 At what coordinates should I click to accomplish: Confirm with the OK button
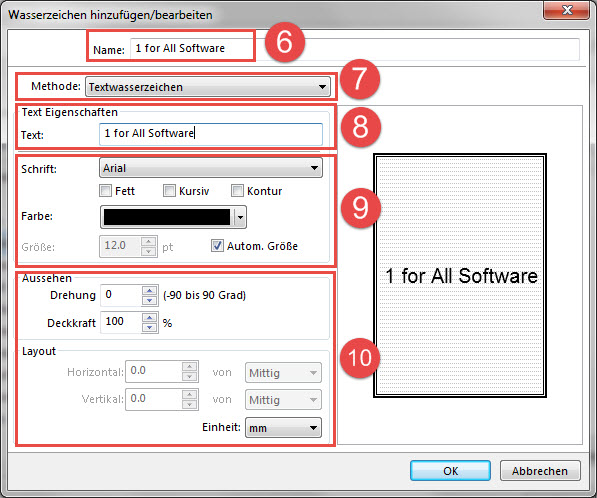450,471
